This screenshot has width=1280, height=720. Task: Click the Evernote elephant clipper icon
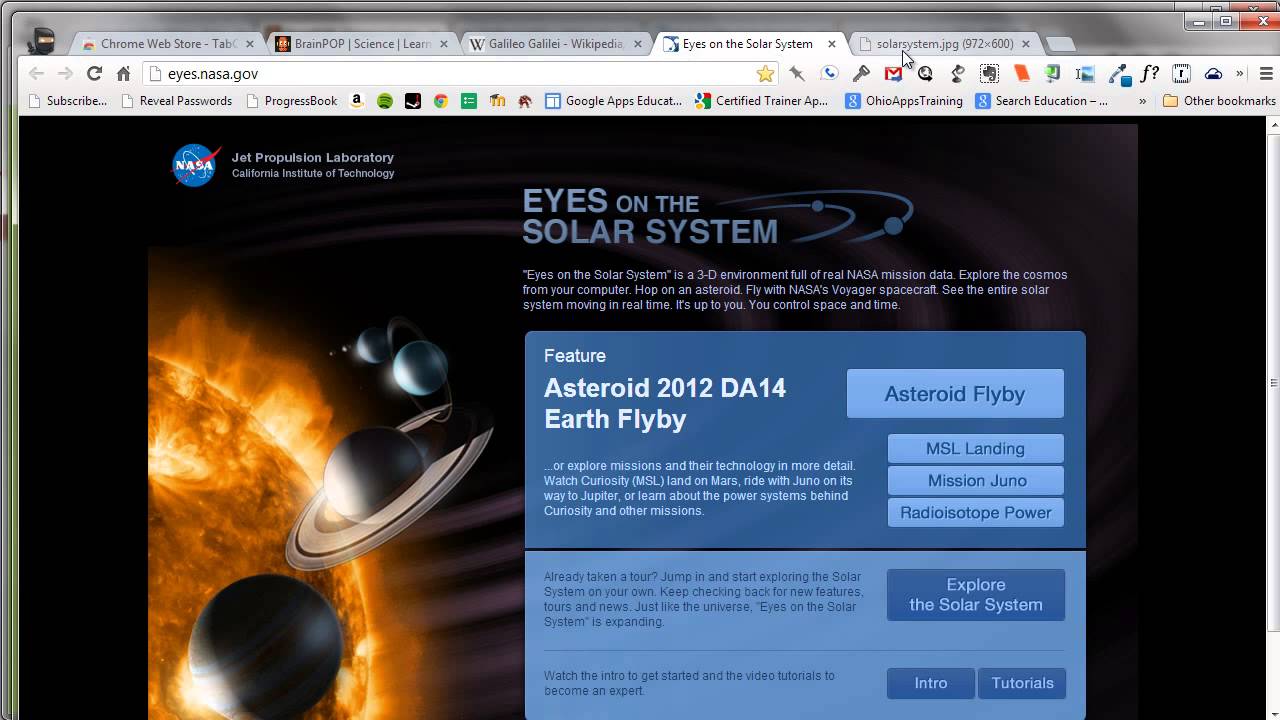(989, 73)
